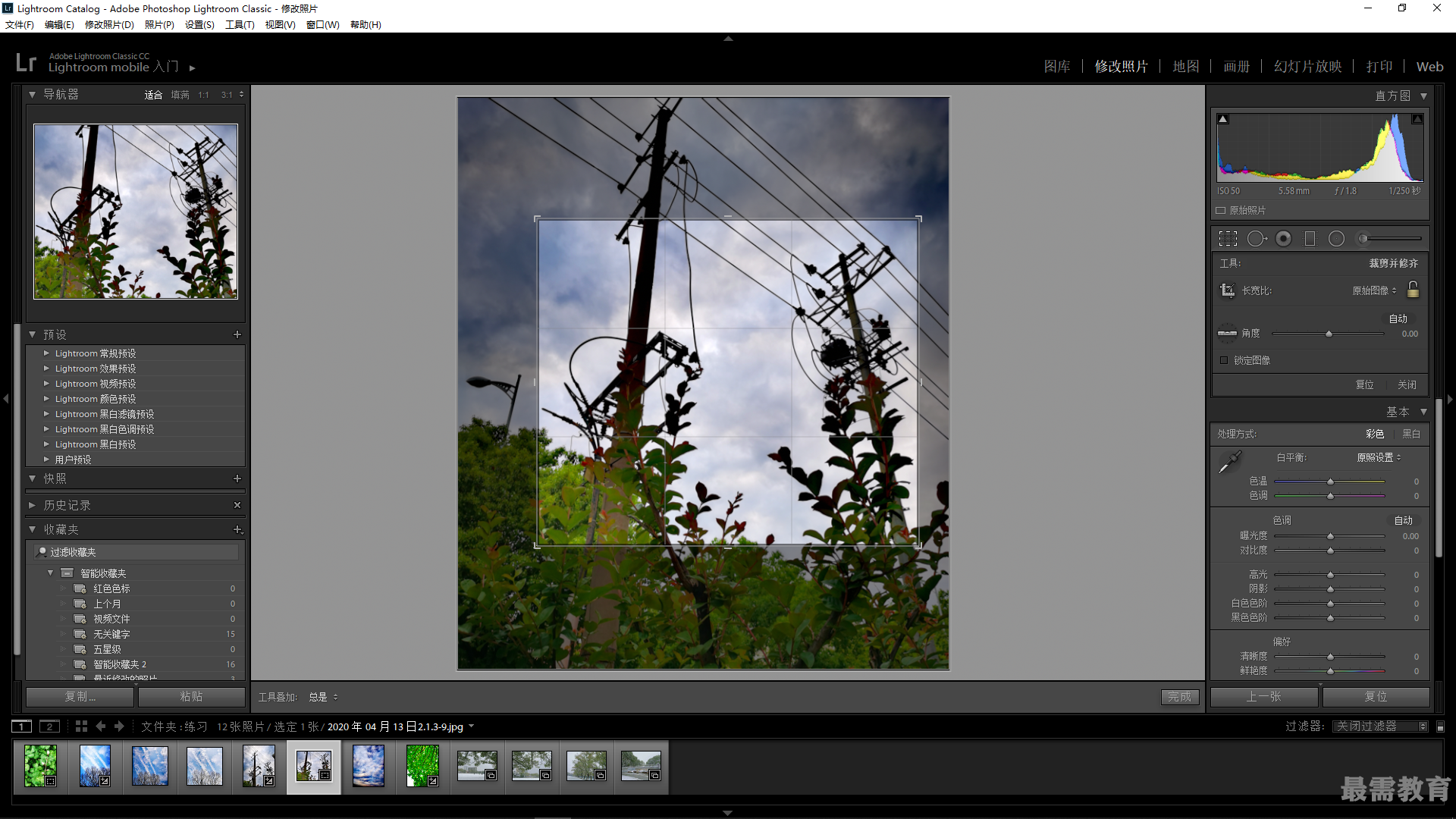1456x819 pixels.
Task: Set navigator zoom to 填满
Action: [x=180, y=95]
